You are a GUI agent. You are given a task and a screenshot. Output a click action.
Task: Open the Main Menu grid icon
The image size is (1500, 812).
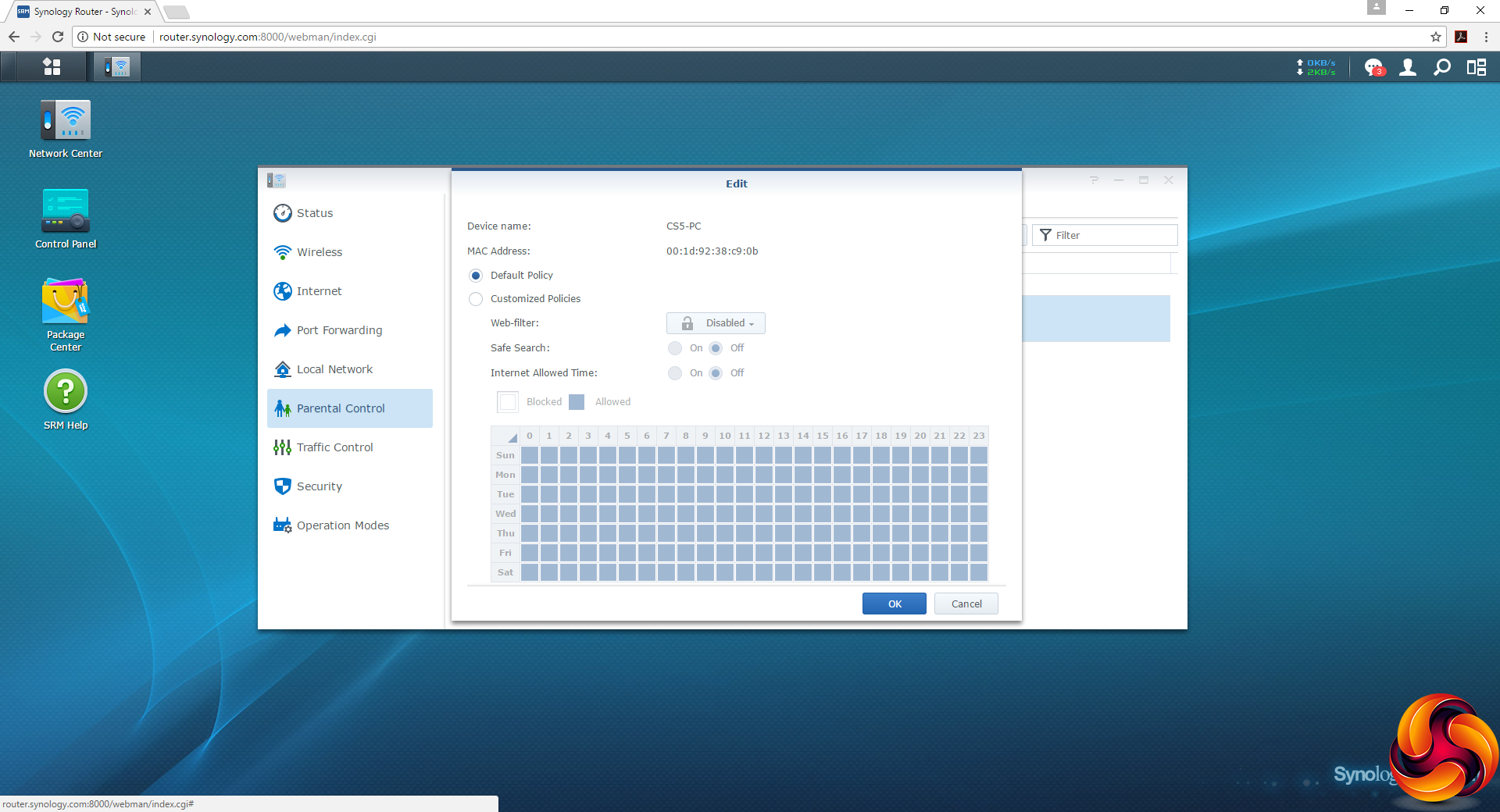(x=52, y=67)
